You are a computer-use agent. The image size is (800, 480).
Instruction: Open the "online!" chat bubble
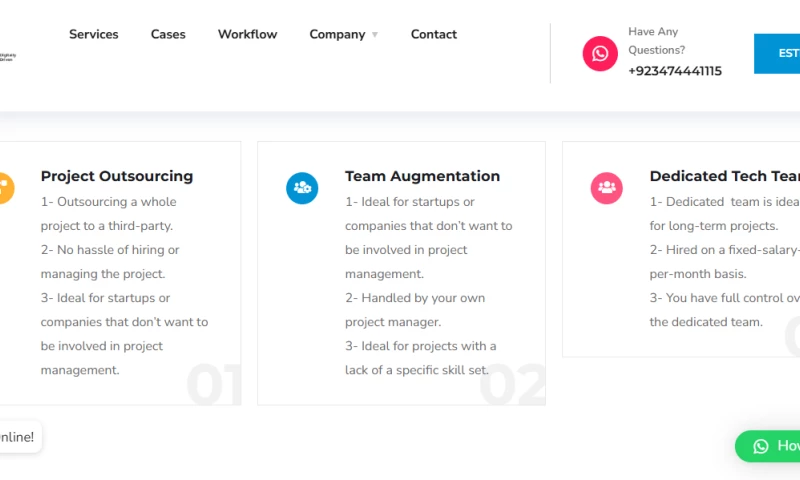[x=18, y=437]
